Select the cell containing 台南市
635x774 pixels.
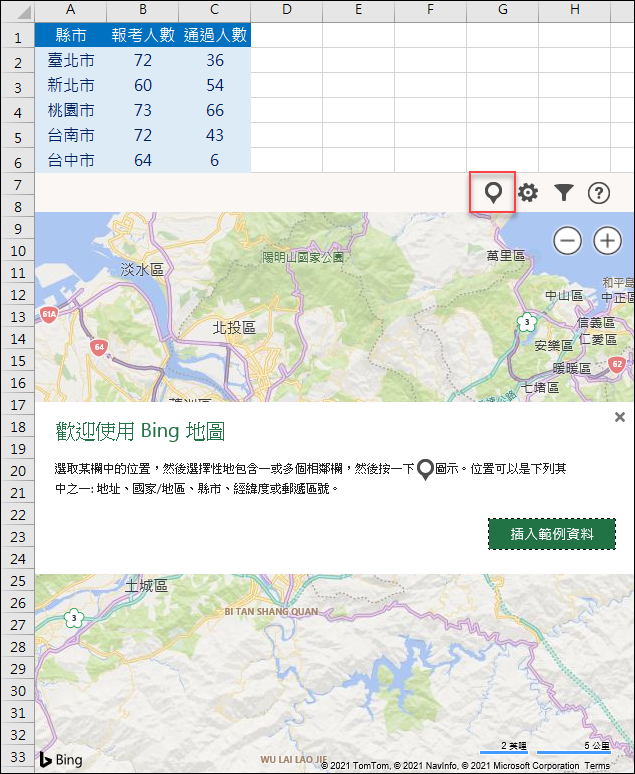point(71,135)
